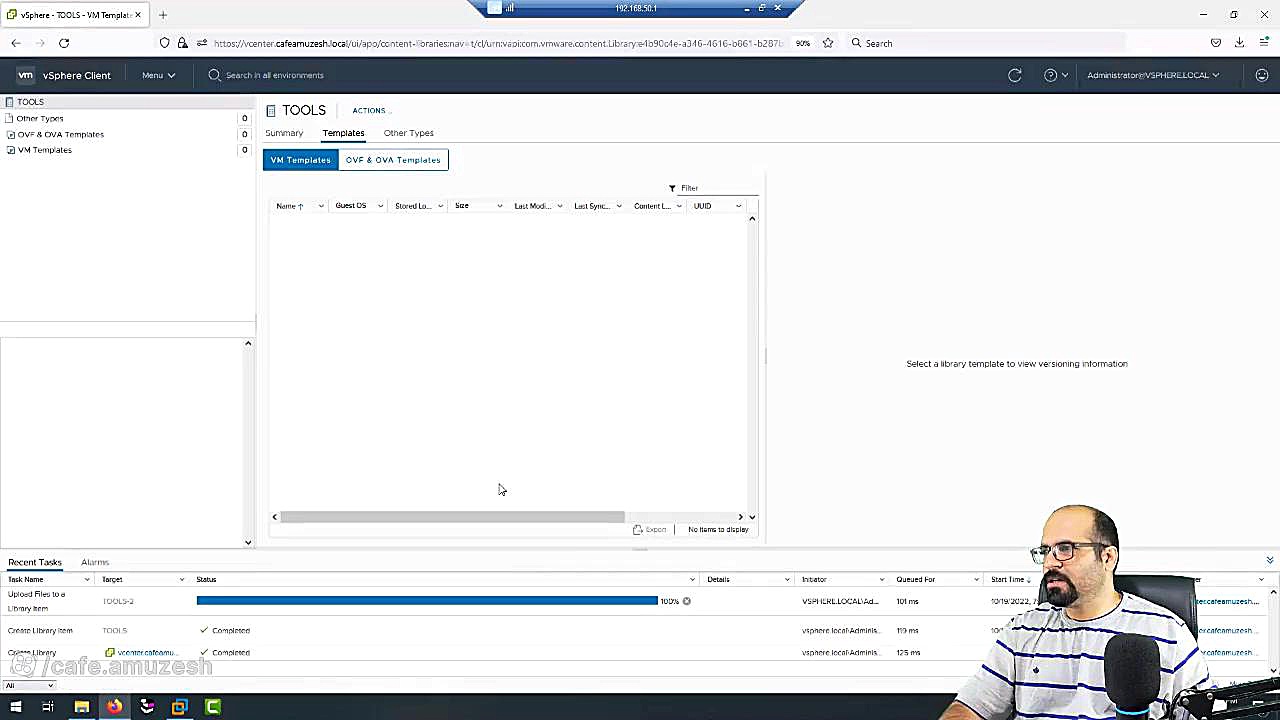This screenshot has height=720, width=1280.
Task: Click the Task Name column header
Action: [26, 579]
